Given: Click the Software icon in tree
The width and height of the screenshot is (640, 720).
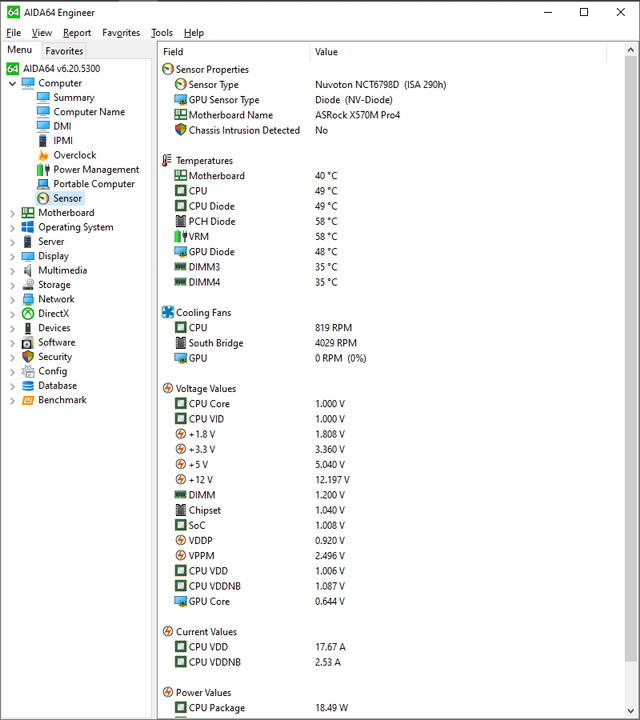Looking at the screenshot, I should tap(28, 343).
